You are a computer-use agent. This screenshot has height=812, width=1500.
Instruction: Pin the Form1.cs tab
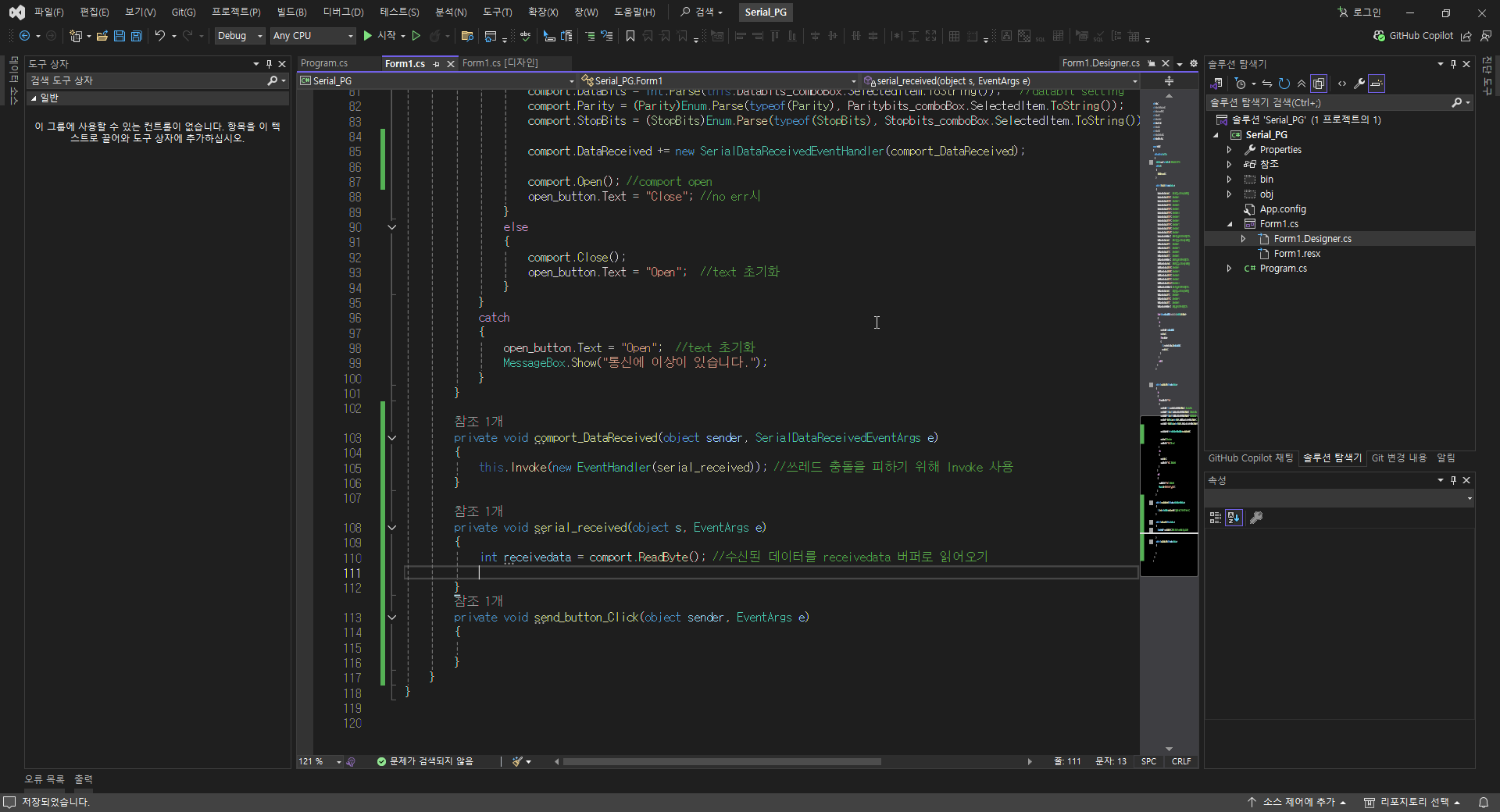[437, 64]
